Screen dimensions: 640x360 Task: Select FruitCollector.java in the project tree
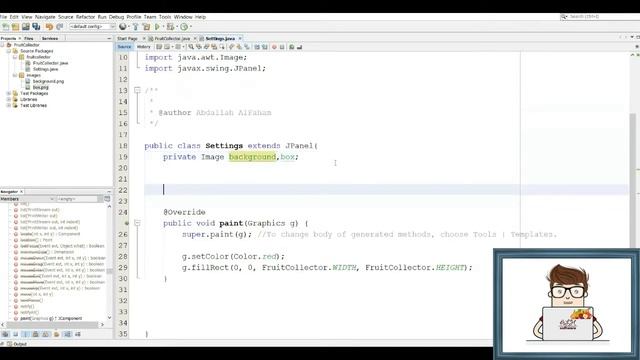point(50,63)
